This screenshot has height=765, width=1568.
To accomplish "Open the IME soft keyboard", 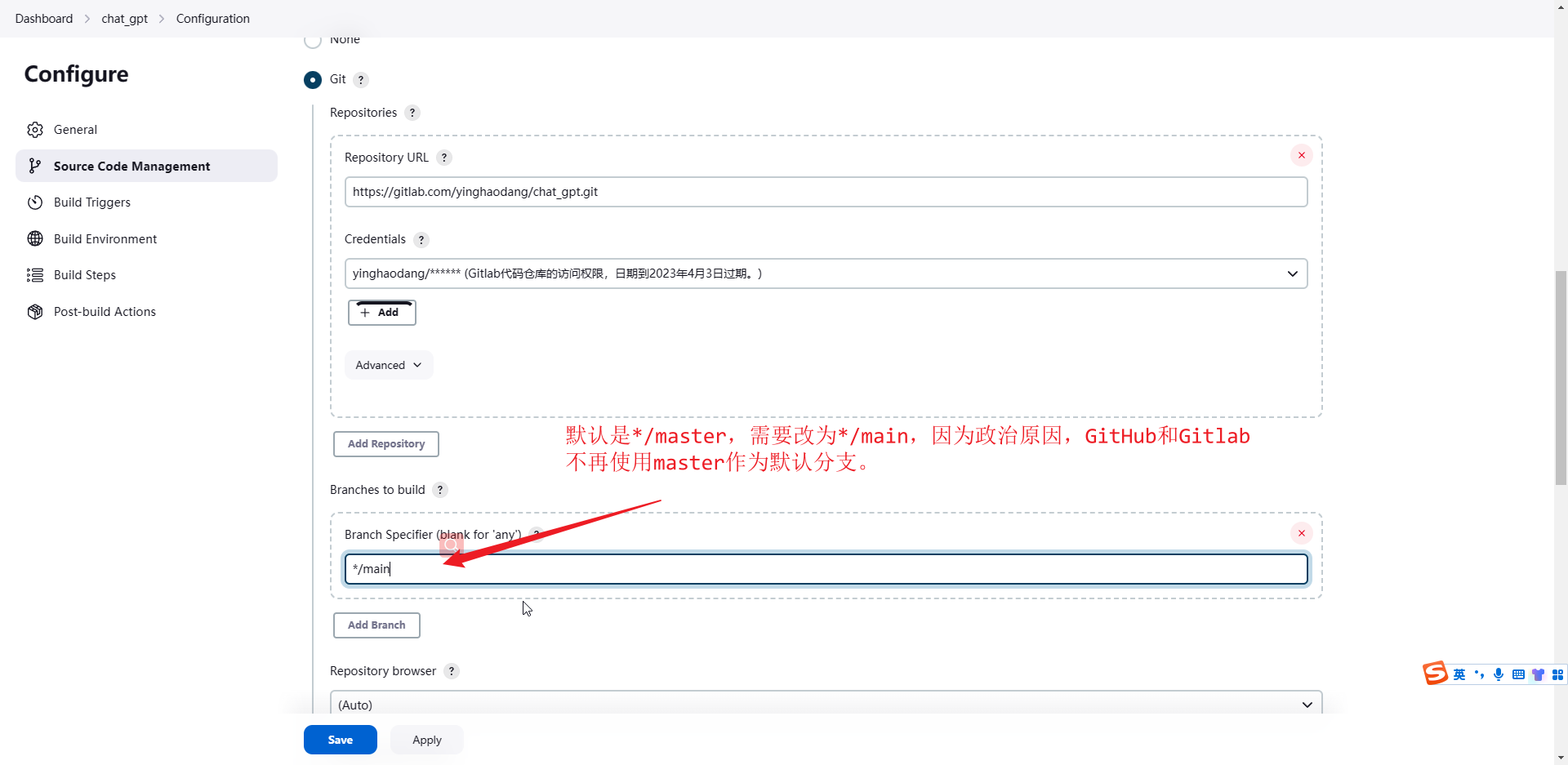I will coord(1518,674).
